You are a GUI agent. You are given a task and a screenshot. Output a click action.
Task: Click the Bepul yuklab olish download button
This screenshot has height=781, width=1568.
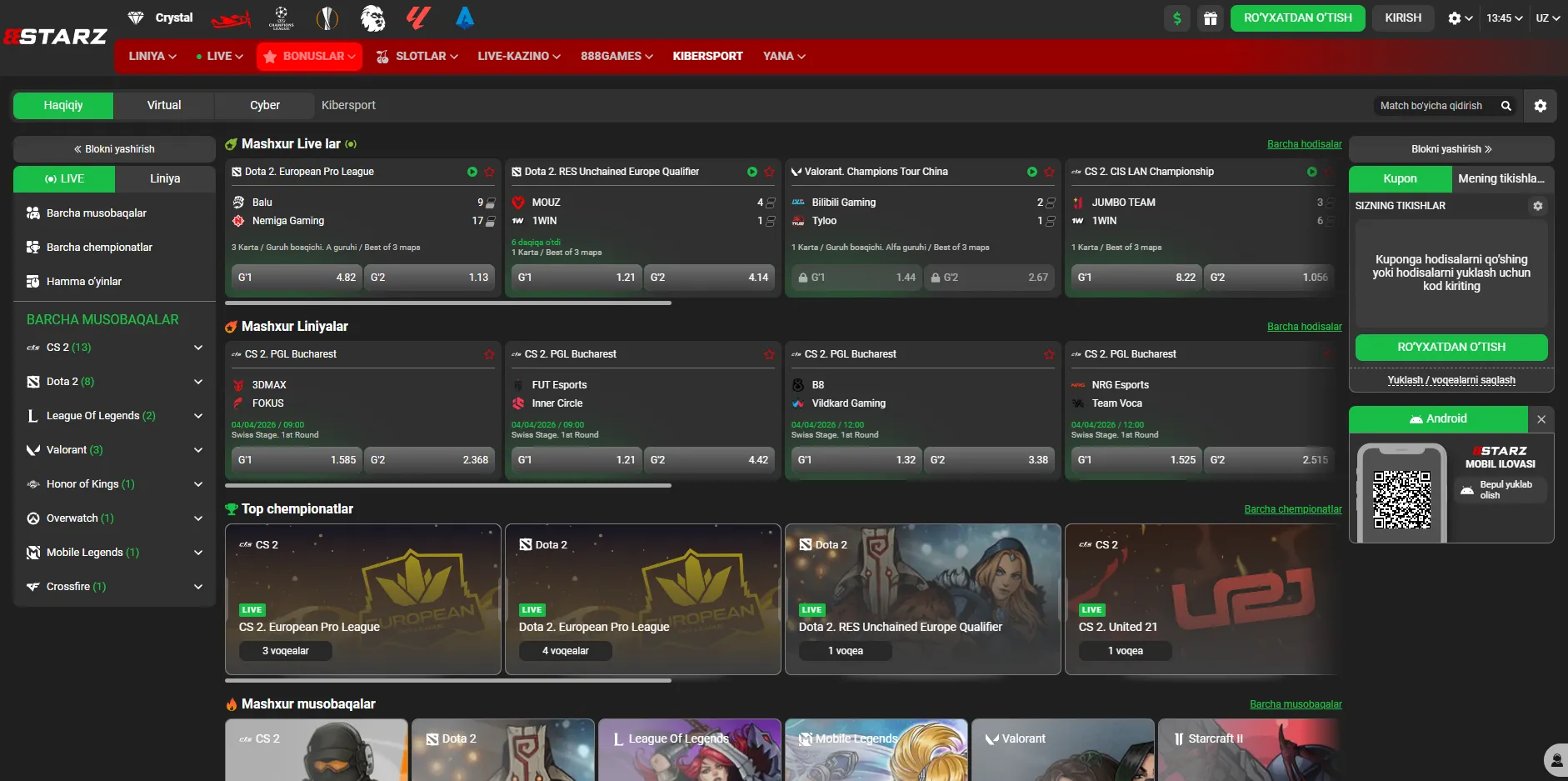[x=1501, y=490]
